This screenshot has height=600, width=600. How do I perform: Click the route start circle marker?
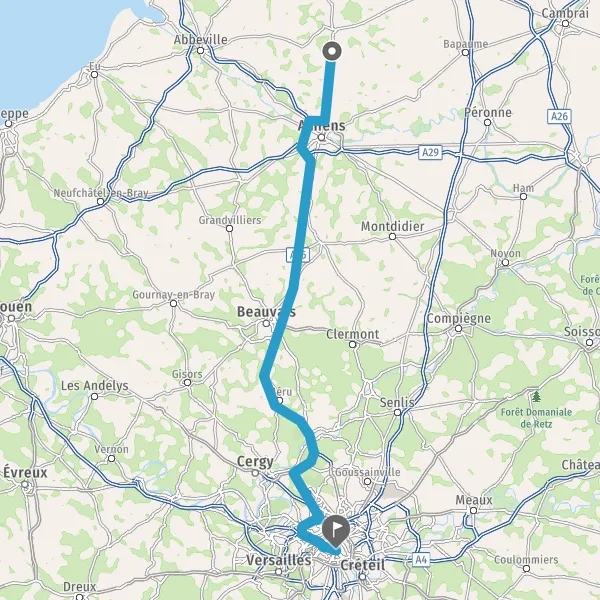[332, 51]
